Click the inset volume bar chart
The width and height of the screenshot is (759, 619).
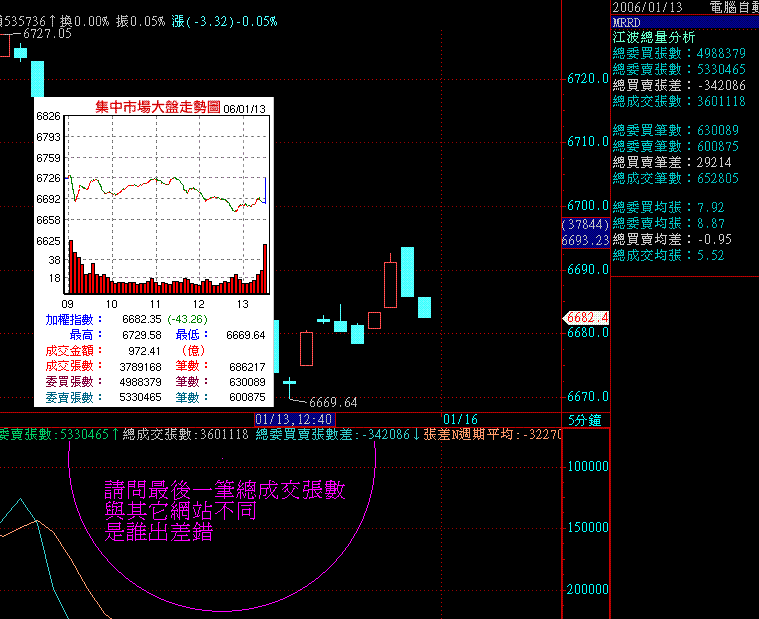tap(167, 267)
